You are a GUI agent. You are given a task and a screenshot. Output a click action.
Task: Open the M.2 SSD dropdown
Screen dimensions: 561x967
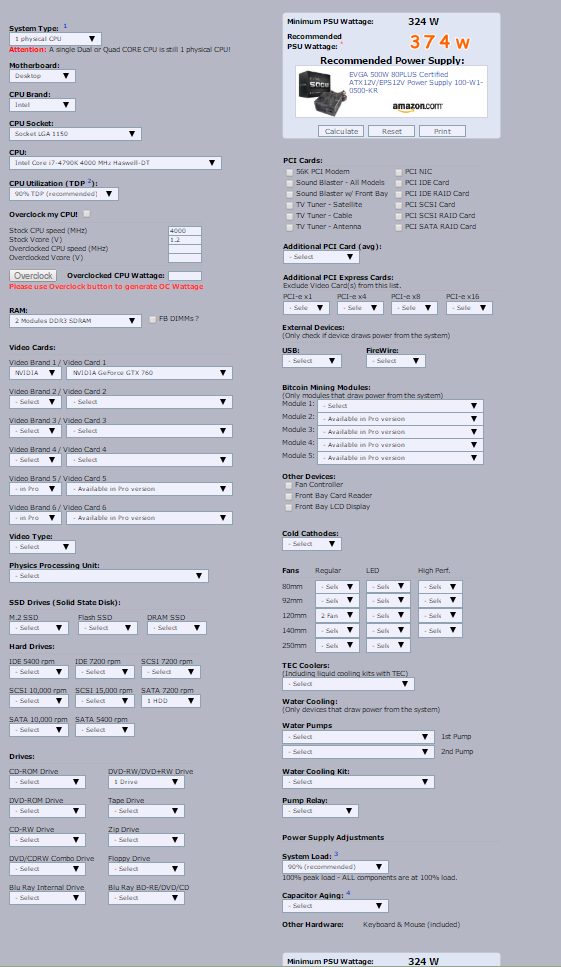(x=39, y=628)
